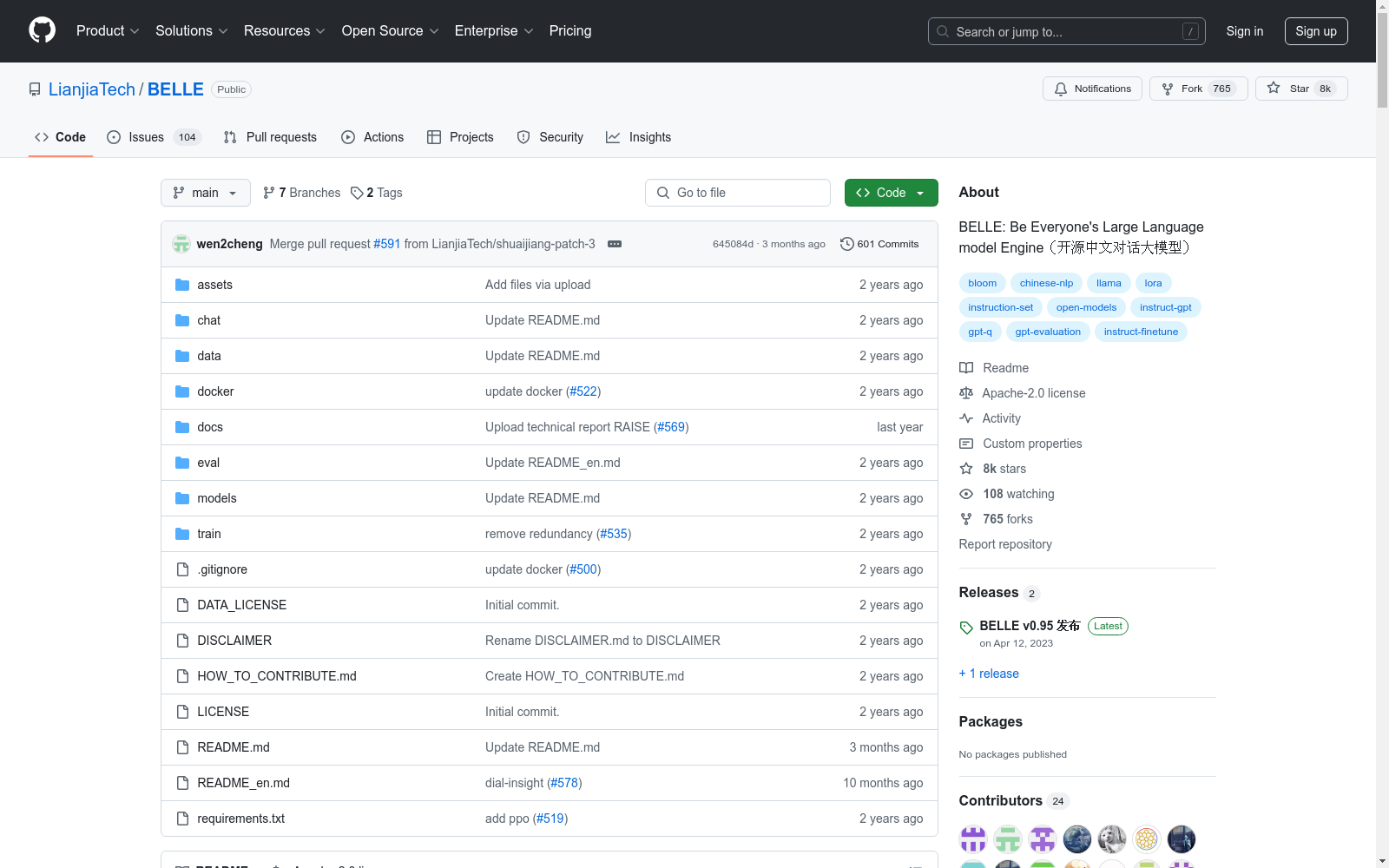1389x868 pixels.
Task: View the Apache-2.0 license
Action: pos(1023,393)
